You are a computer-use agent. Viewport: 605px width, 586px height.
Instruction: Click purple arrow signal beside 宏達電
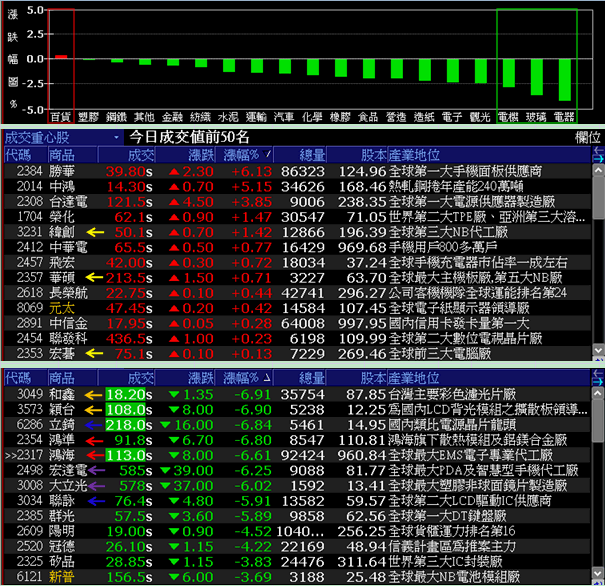tap(96, 470)
